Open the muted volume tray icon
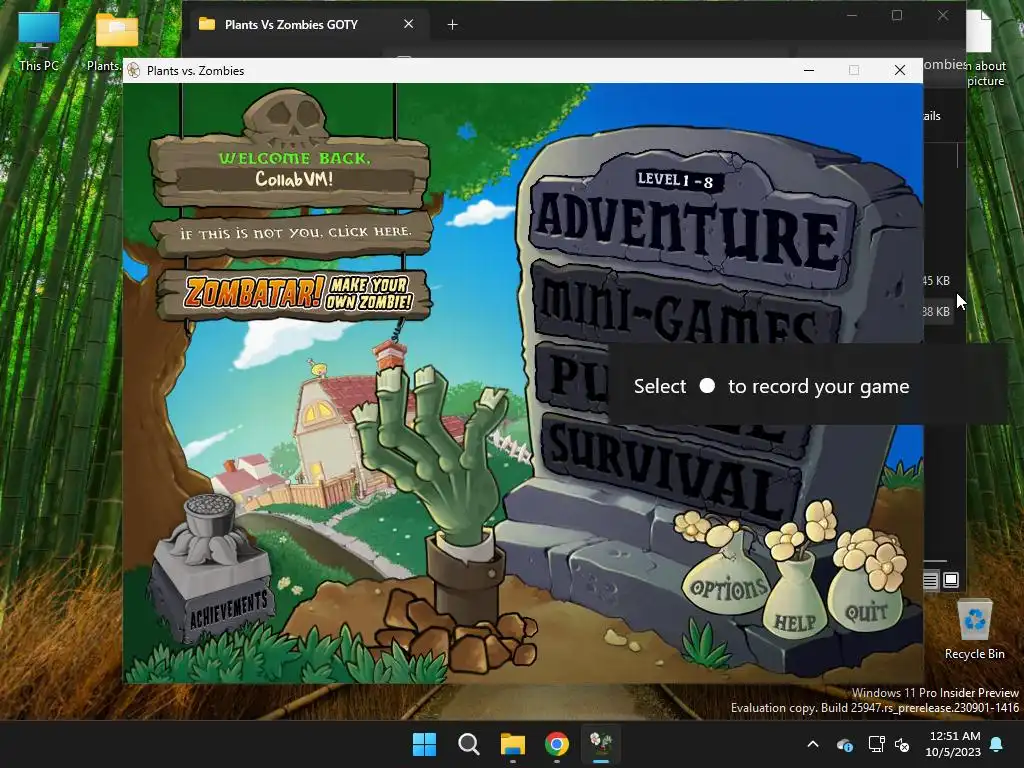 (902, 744)
